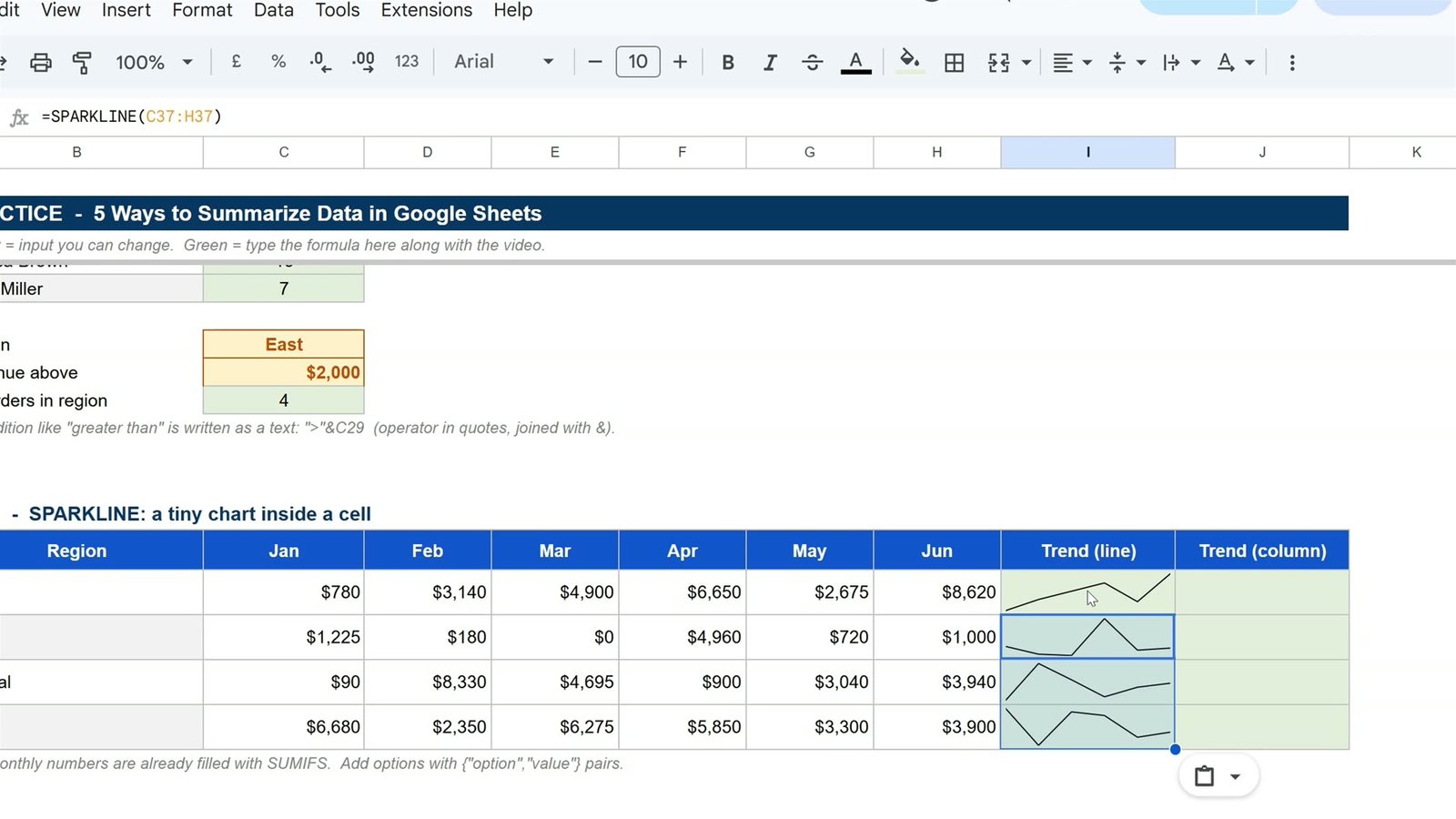Open the horizontal align dropdown

point(1072,63)
